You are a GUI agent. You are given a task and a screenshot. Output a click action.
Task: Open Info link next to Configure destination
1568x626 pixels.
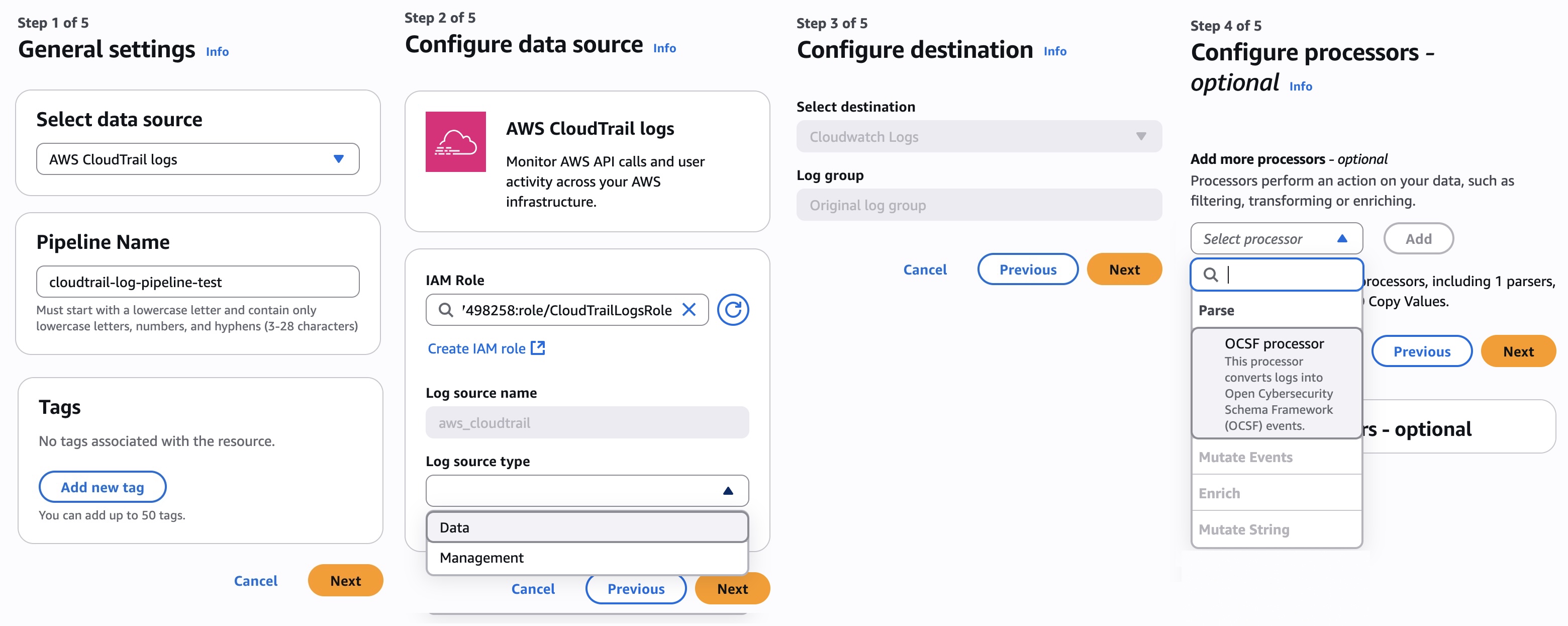[x=1054, y=52]
